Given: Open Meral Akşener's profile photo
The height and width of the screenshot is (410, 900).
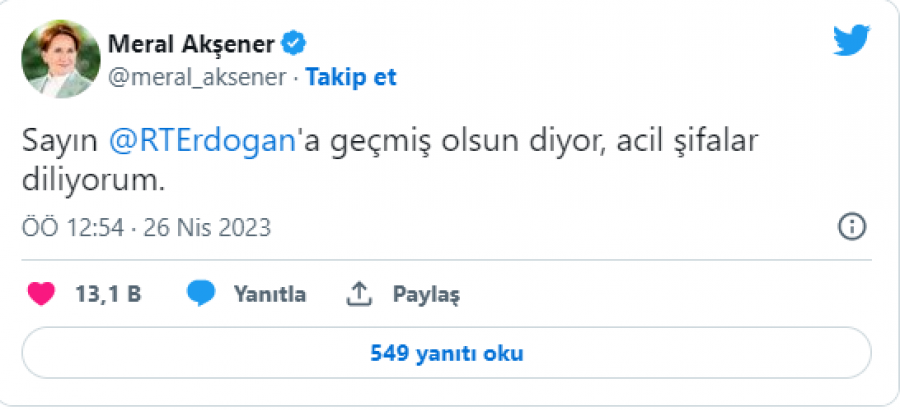Looking at the screenshot, I should pyautogui.click(x=61, y=59).
